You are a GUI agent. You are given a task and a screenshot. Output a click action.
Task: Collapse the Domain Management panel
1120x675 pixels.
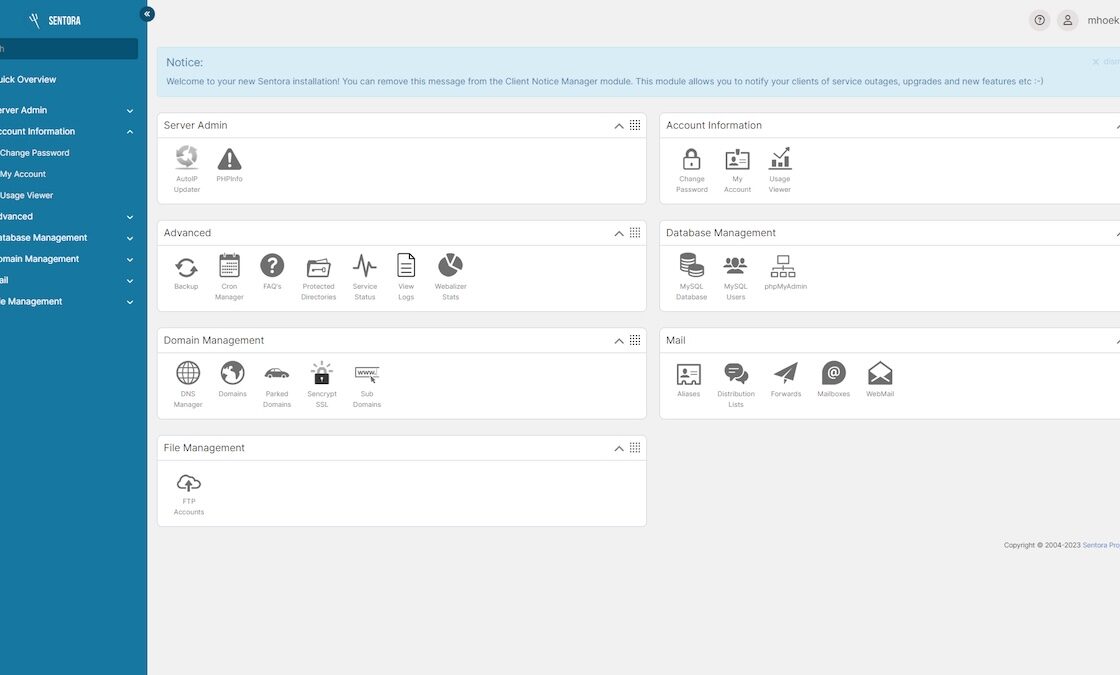619,341
